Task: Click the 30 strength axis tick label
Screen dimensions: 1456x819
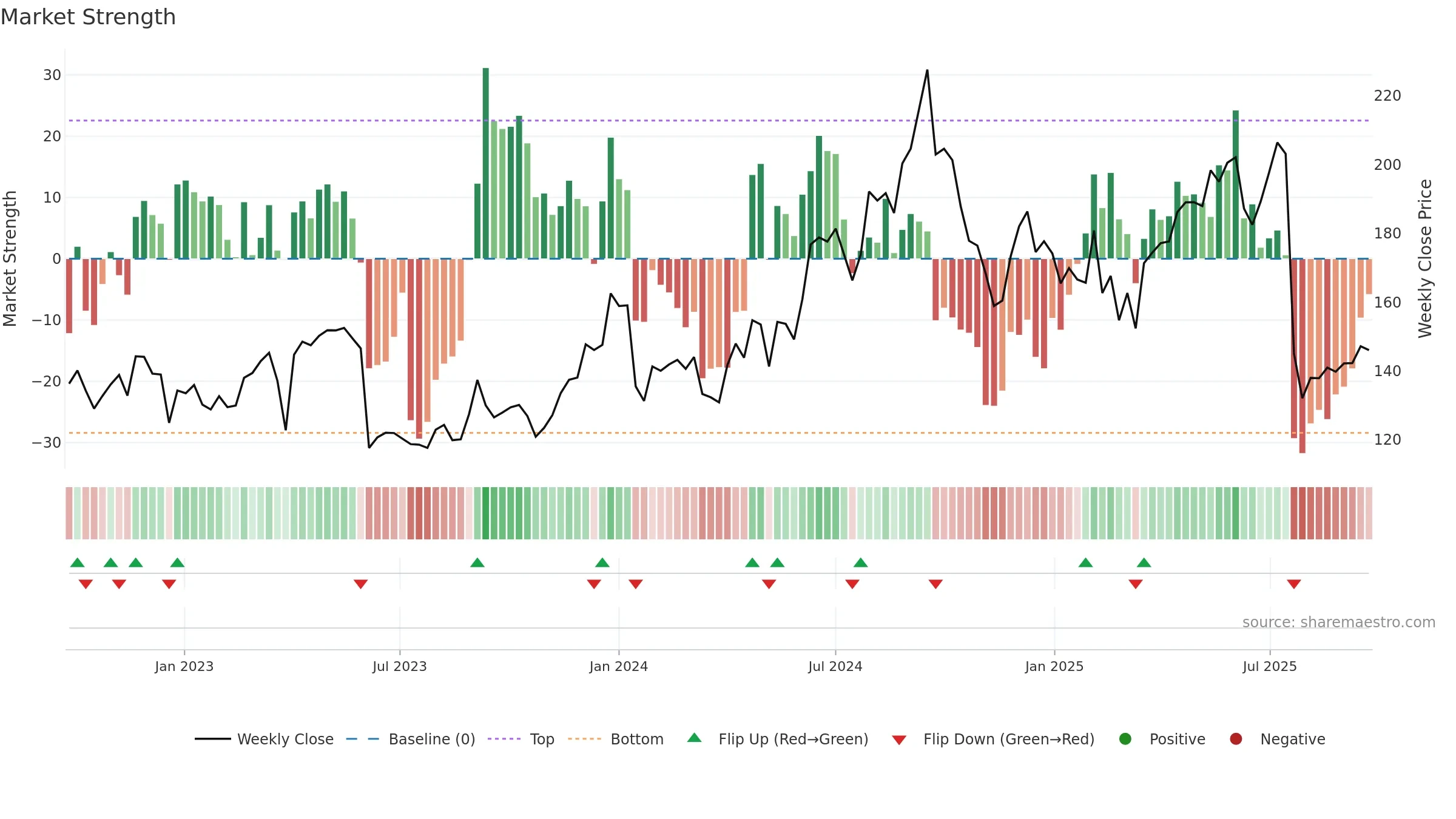Action: (52, 75)
